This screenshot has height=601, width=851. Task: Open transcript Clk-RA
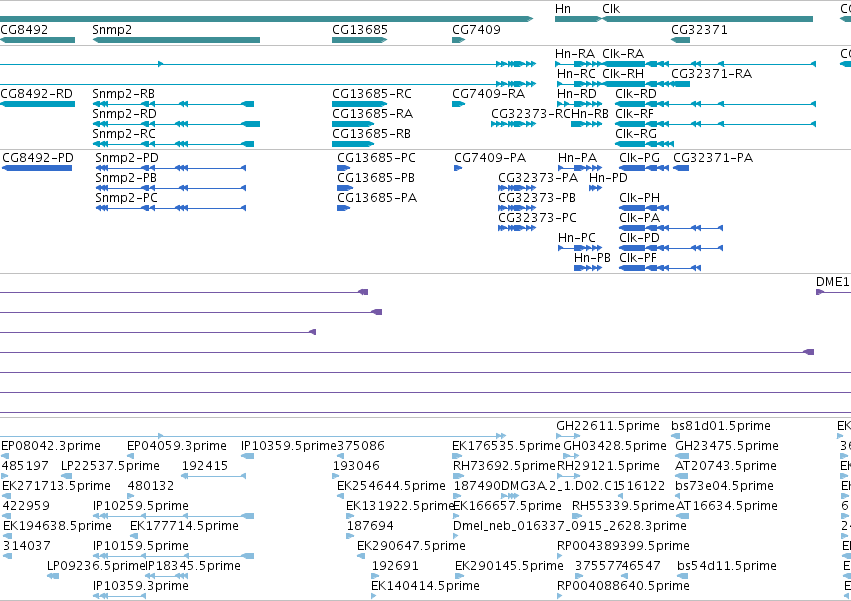click(623, 54)
